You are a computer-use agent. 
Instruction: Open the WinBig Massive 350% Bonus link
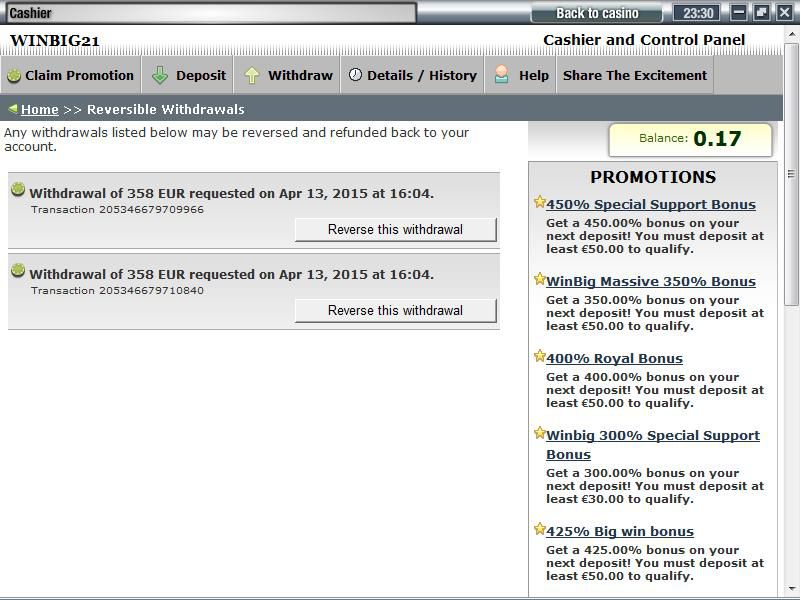pos(651,282)
